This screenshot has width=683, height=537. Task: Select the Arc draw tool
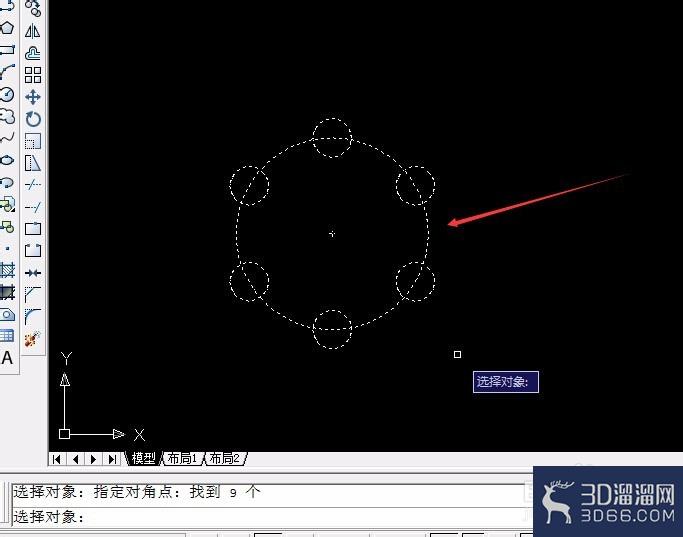tap(7, 72)
